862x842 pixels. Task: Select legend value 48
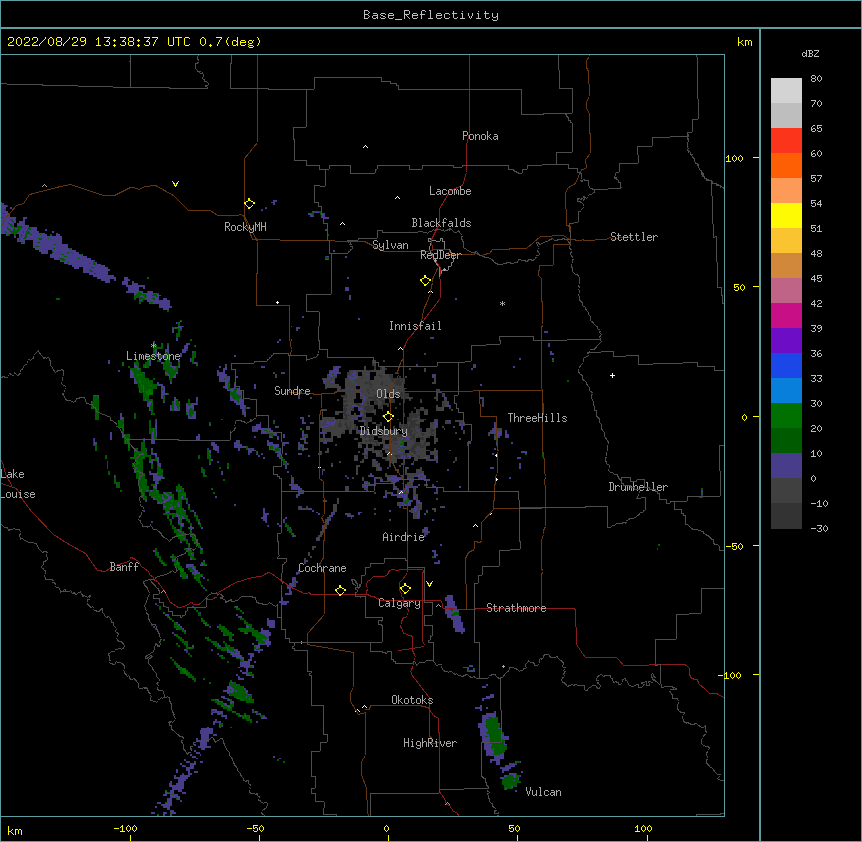[816, 253]
